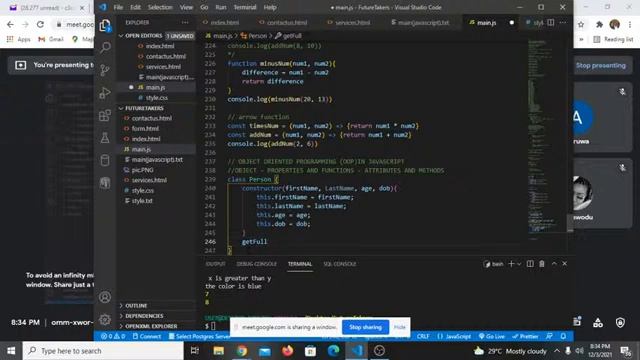Click Prettier in the status bar
The image size is (640, 360).
click(x=525, y=336)
